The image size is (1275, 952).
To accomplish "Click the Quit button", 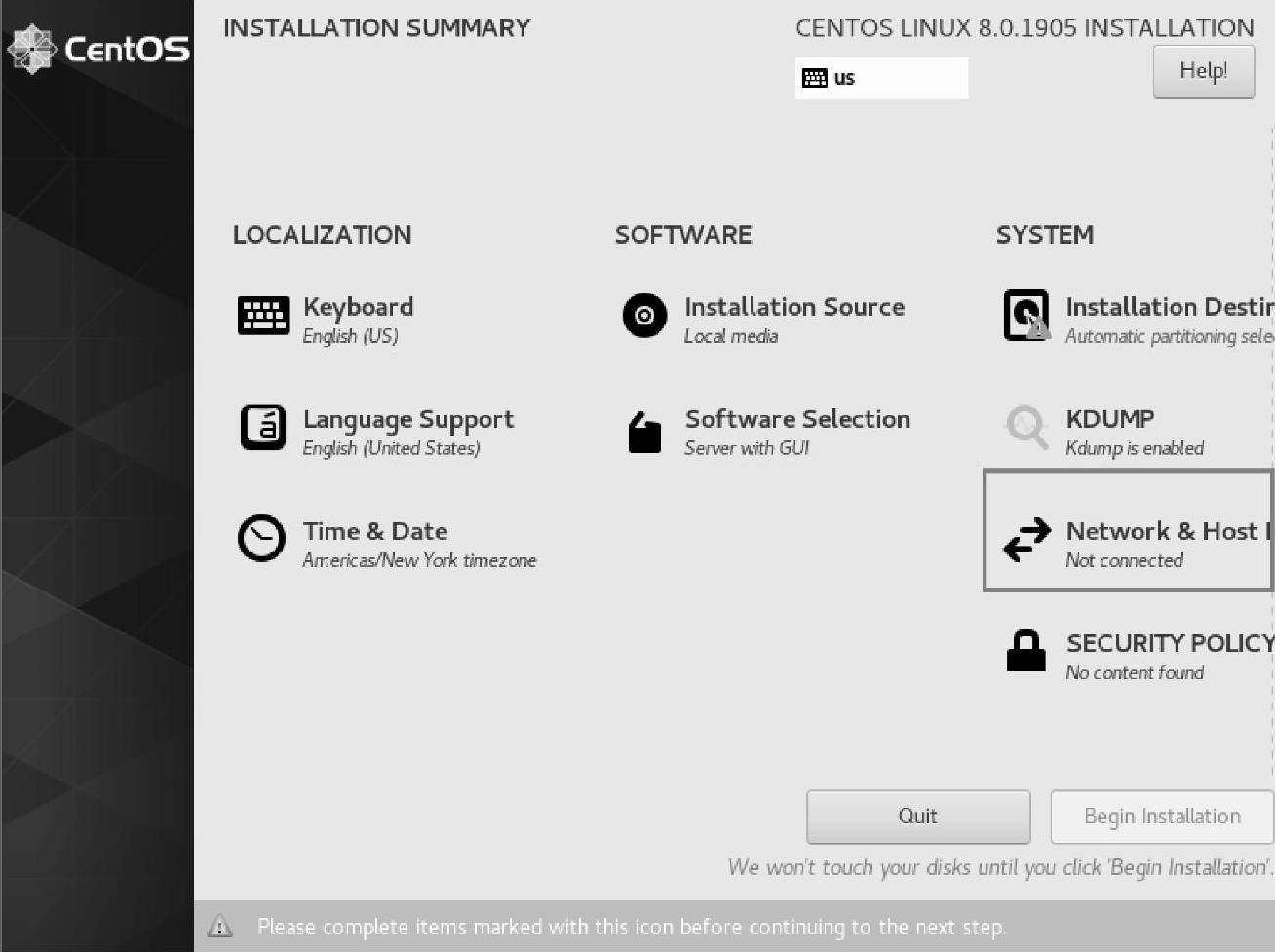I will 918,817.
